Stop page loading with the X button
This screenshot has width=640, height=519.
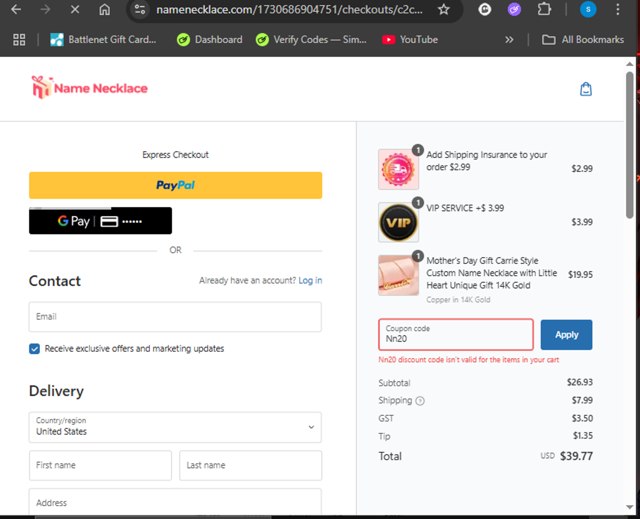75,9
